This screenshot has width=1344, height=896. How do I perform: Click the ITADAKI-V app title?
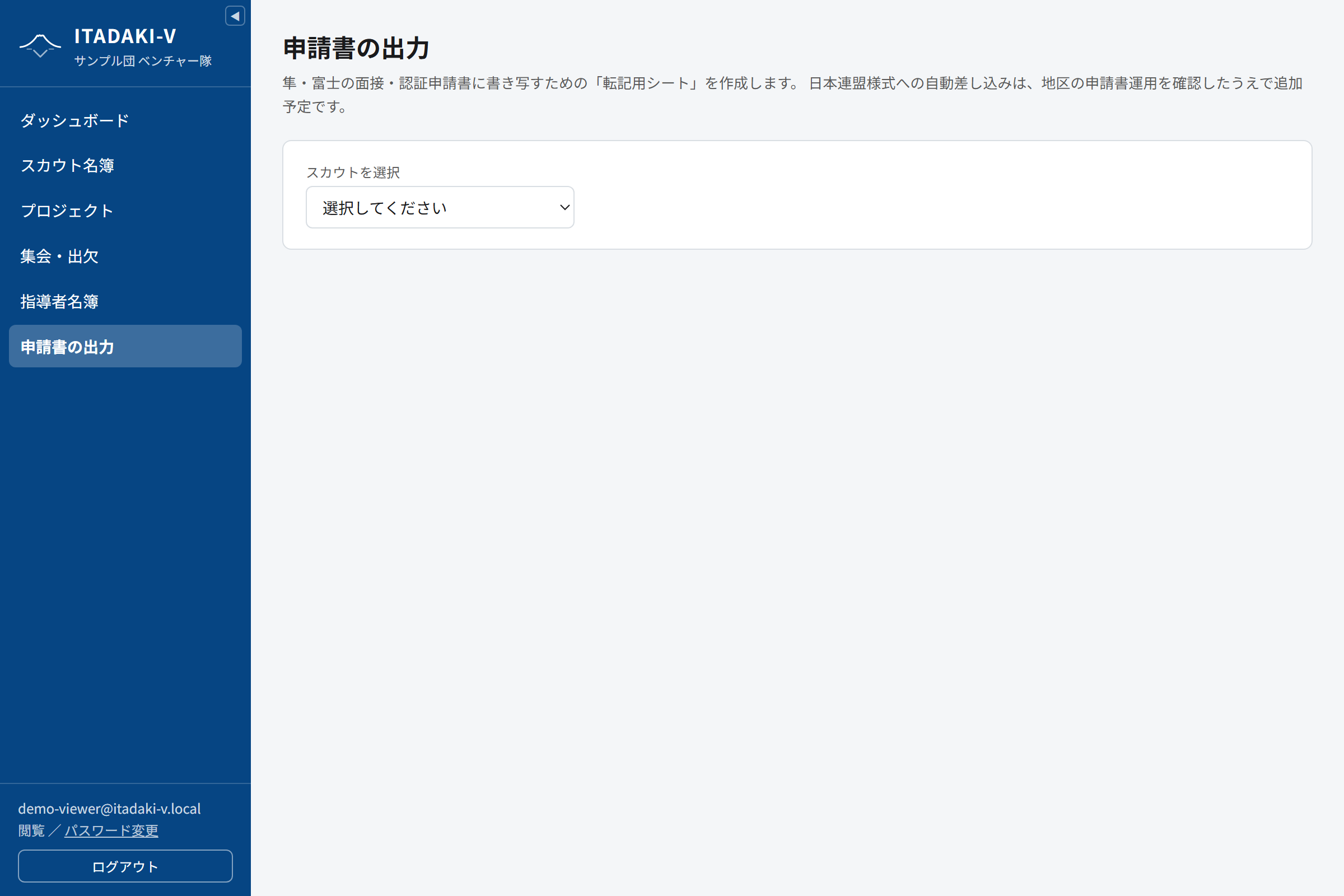point(125,36)
